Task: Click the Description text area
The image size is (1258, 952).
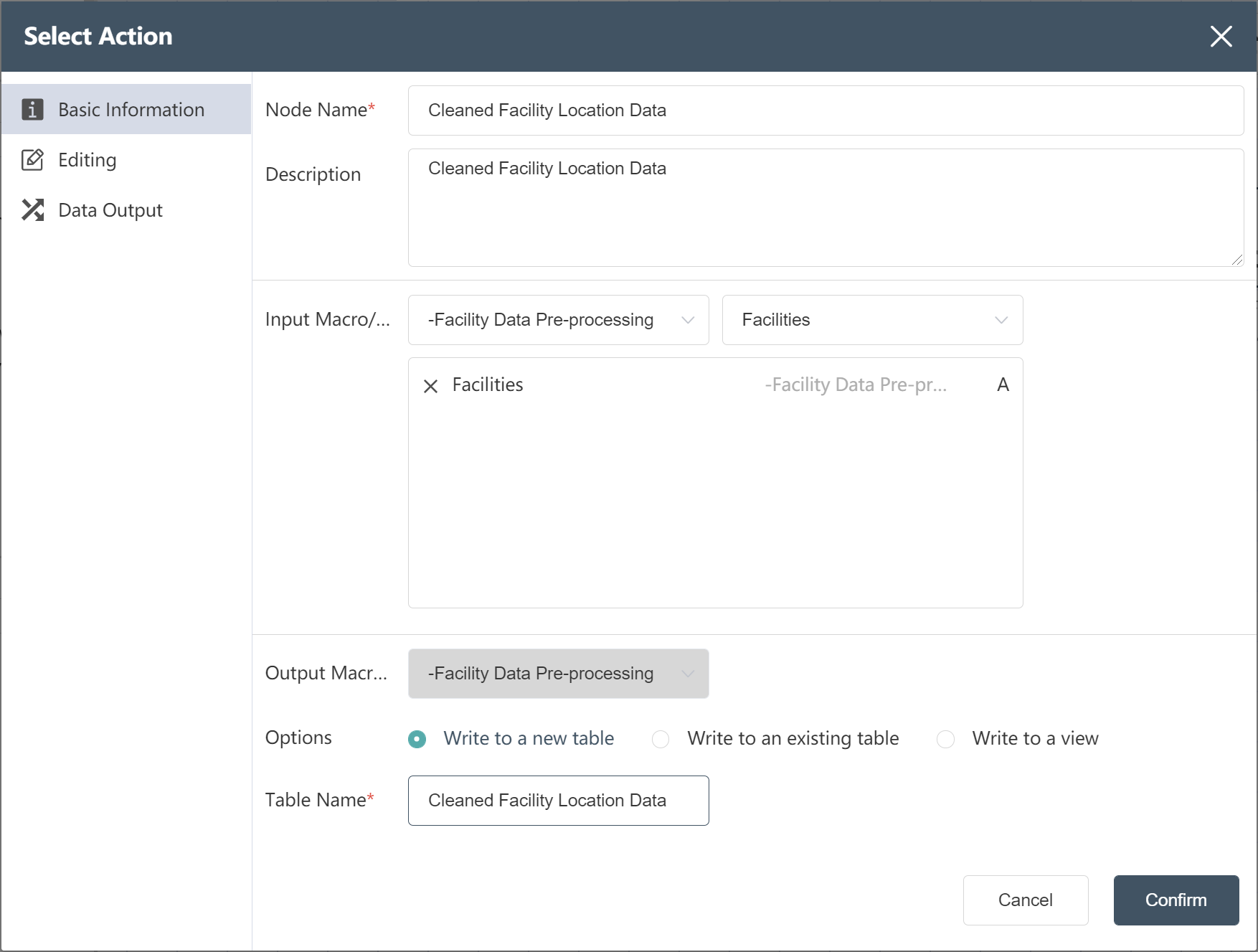Action: click(826, 207)
